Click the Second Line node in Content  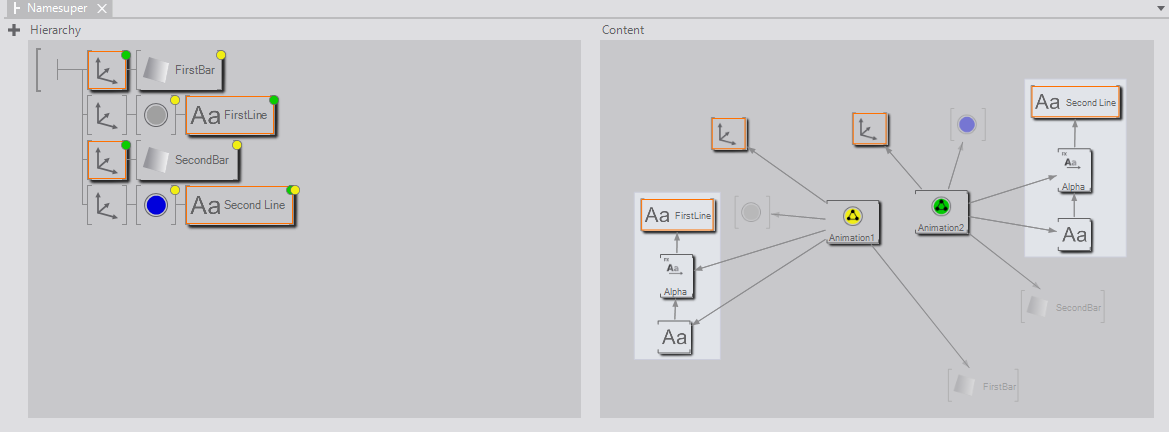click(x=1075, y=102)
